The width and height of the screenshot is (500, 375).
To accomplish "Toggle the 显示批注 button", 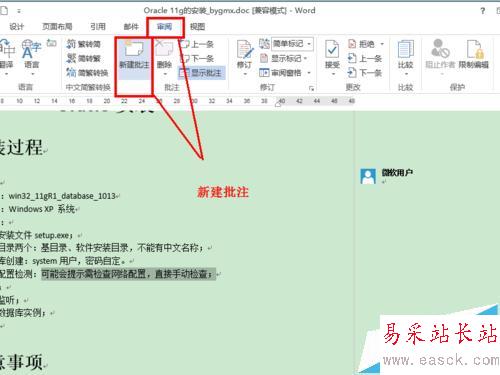I will click(x=201, y=73).
